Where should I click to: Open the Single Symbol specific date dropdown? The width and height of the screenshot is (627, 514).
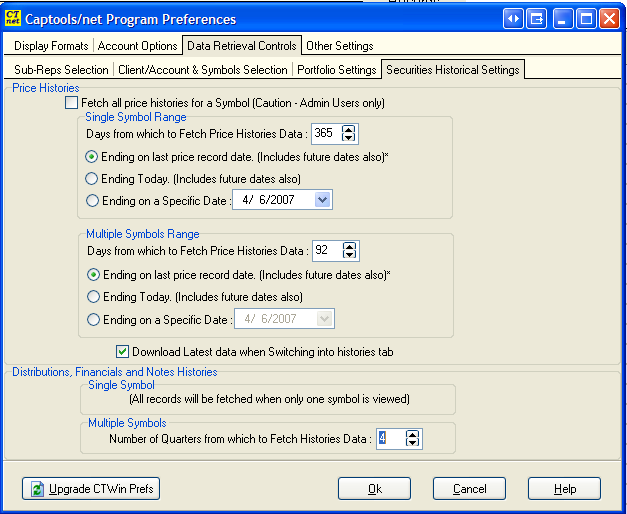(322, 200)
